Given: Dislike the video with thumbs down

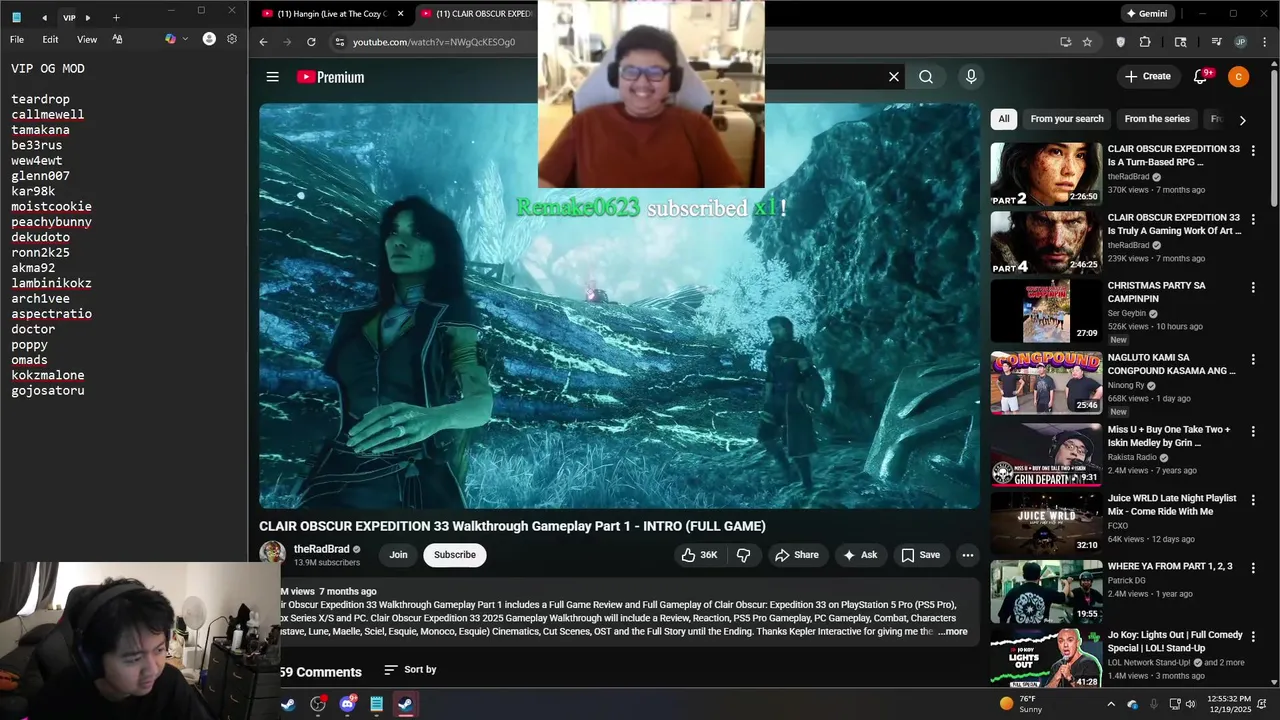Looking at the screenshot, I should pyautogui.click(x=743, y=555).
